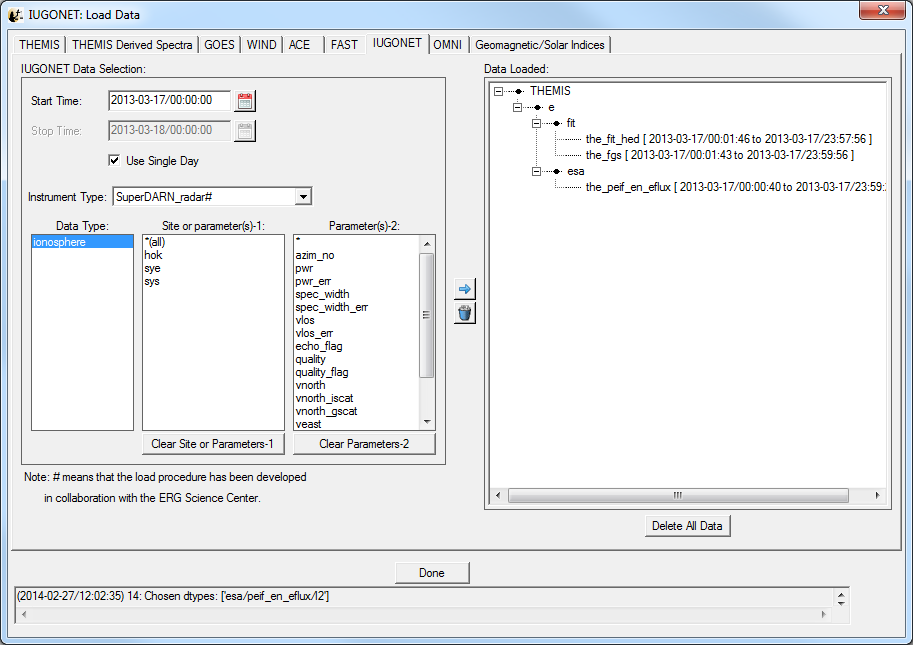913x645 pixels.
Task: Collapse the fit tree branch
Action: pyautogui.click(x=536, y=123)
